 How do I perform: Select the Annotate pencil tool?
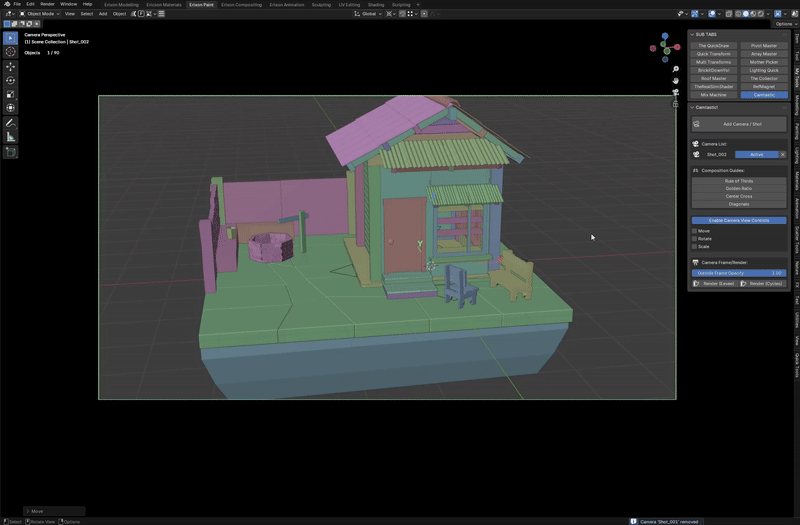tap(10, 123)
